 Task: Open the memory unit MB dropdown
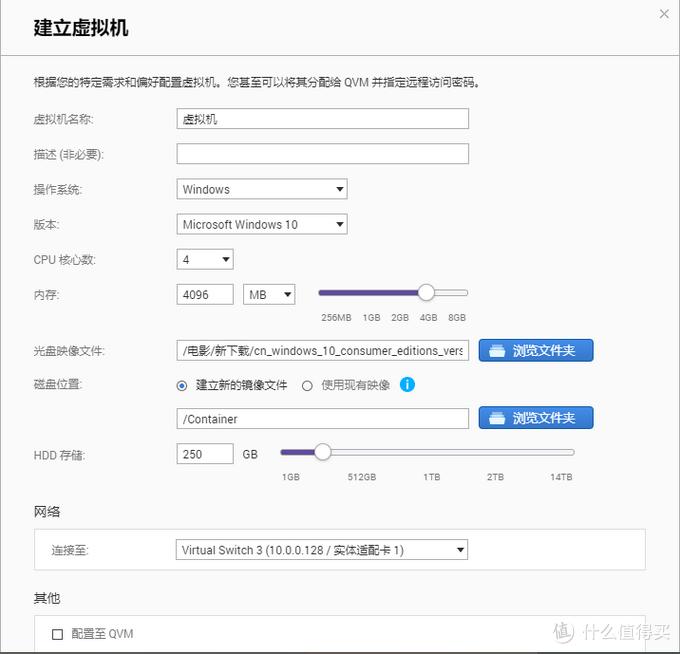269,294
